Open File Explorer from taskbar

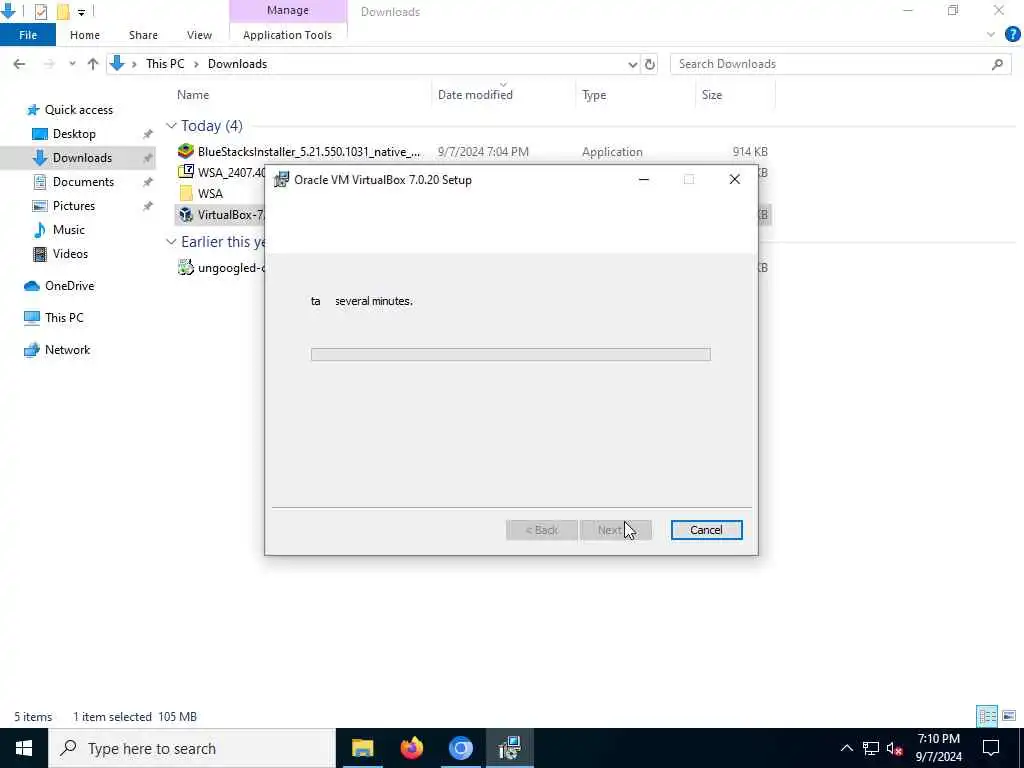(362, 748)
